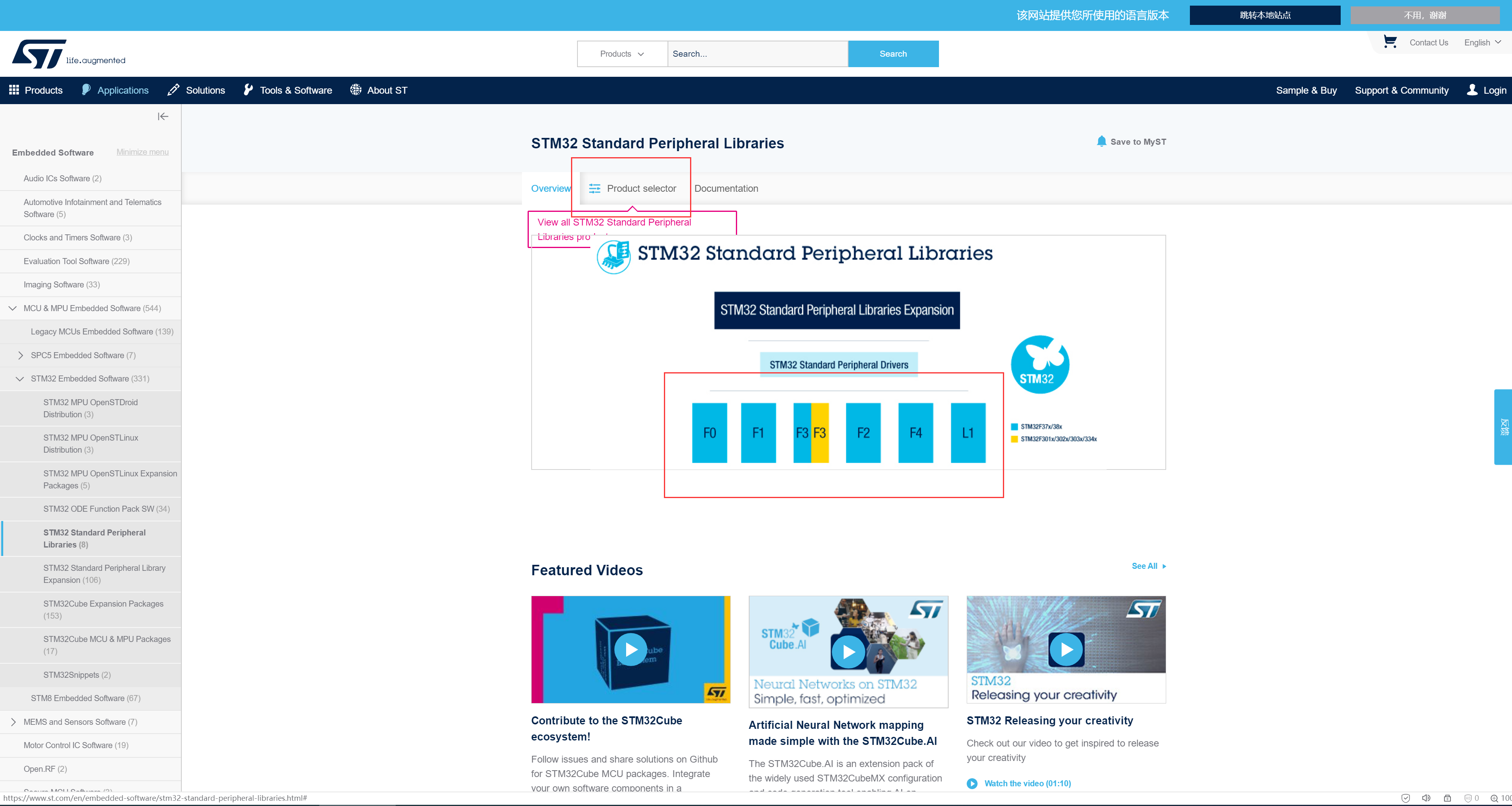This screenshot has height=806, width=1512.
Task: Switch to the Documentation tab
Action: click(x=726, y=188)
